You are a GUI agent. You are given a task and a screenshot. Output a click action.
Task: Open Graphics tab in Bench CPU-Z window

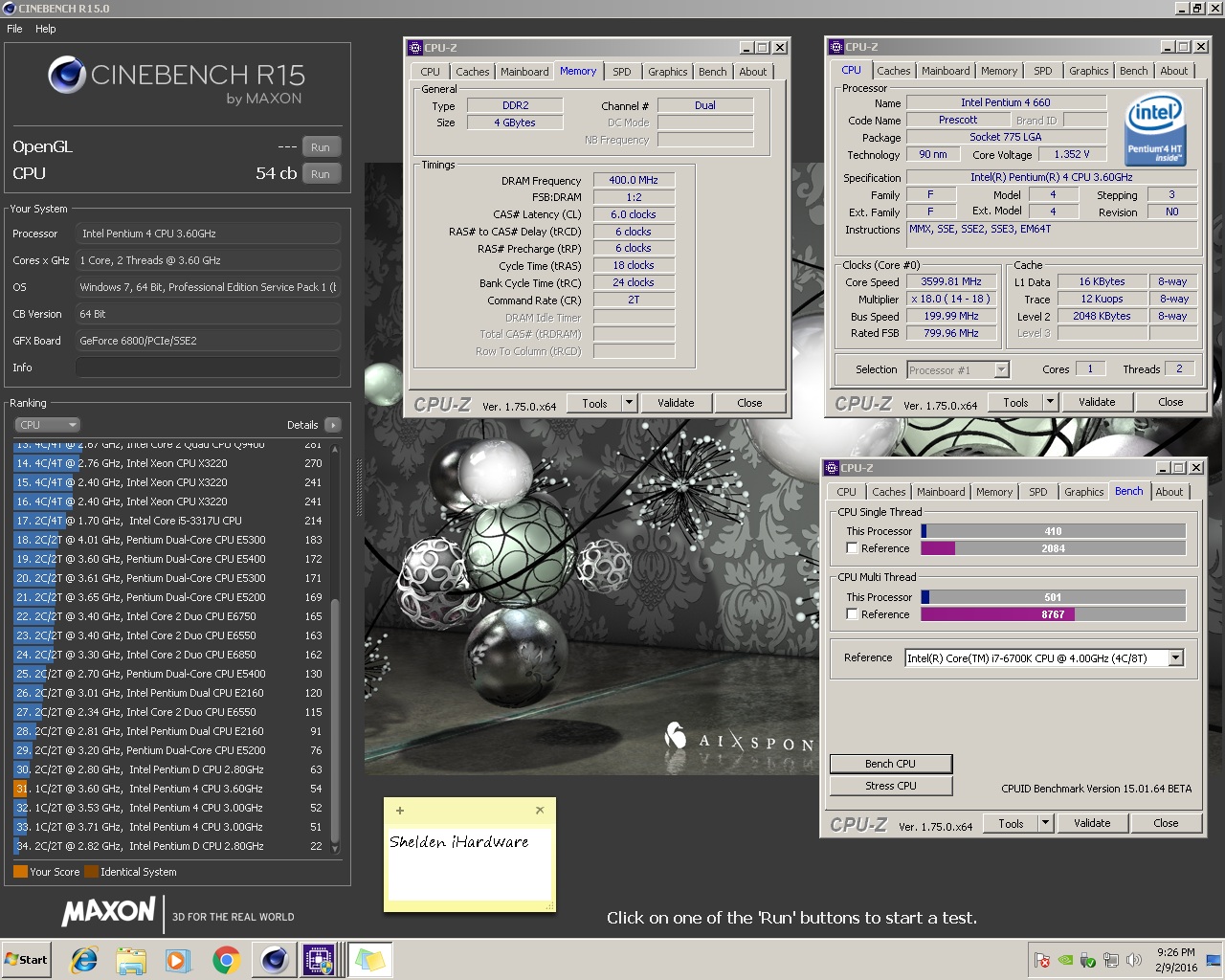[x=1084, y=492]
